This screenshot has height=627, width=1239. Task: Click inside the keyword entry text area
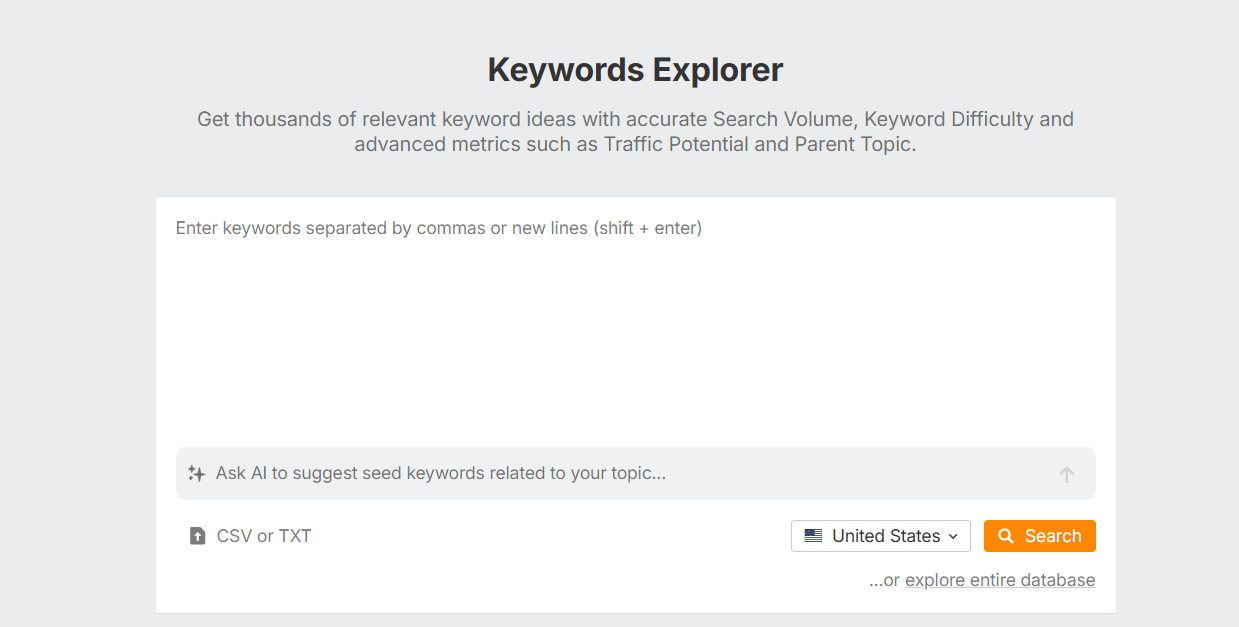pos(635,320)
